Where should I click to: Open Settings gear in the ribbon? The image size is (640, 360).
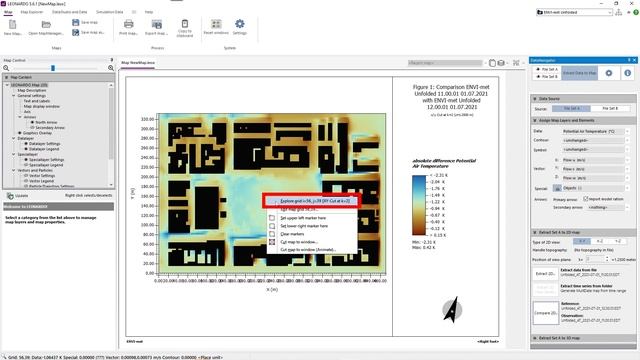click(x=240, y=24)
